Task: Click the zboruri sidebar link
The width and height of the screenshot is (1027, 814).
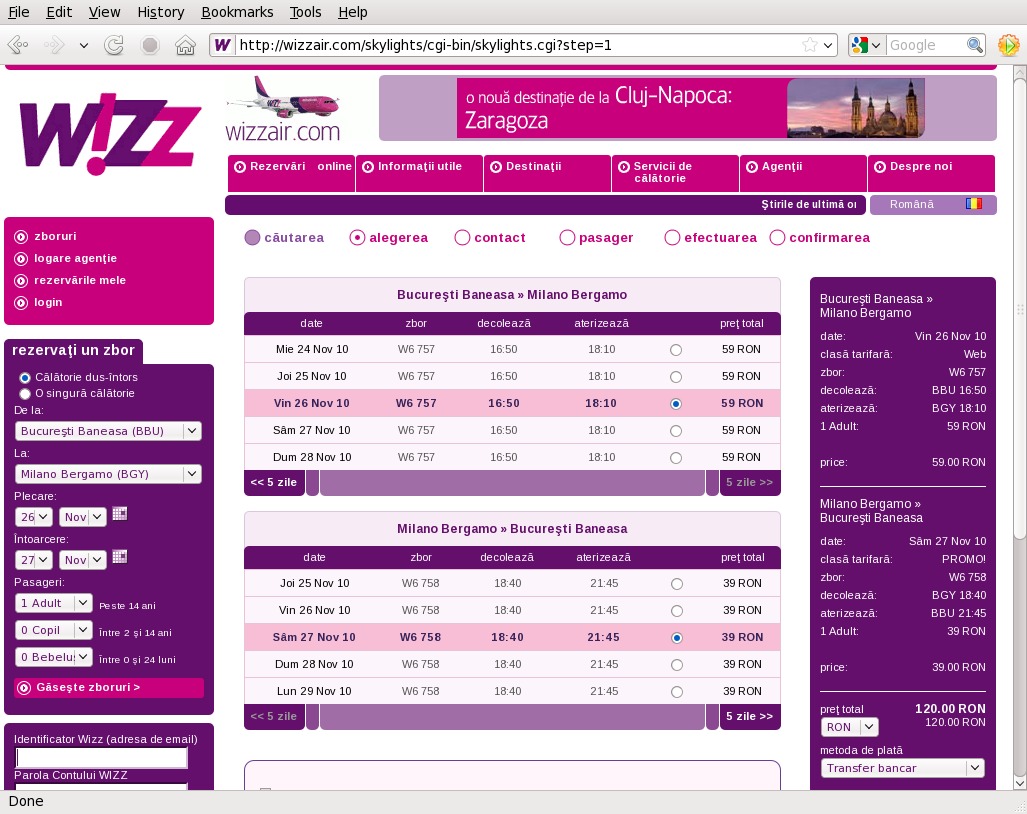Action: 55,236
